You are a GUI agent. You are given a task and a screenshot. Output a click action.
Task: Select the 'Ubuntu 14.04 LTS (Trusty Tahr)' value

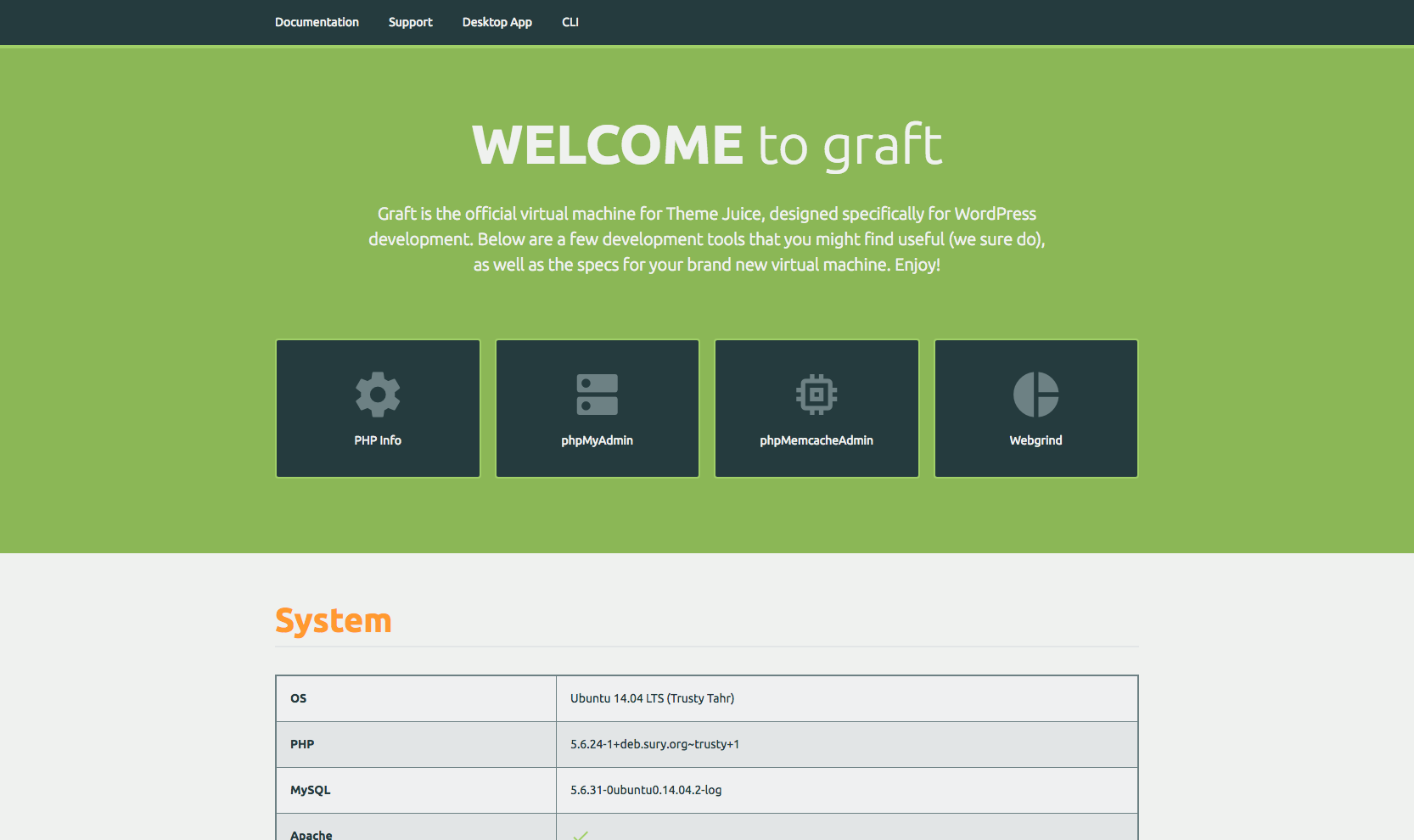pos(653,698)
